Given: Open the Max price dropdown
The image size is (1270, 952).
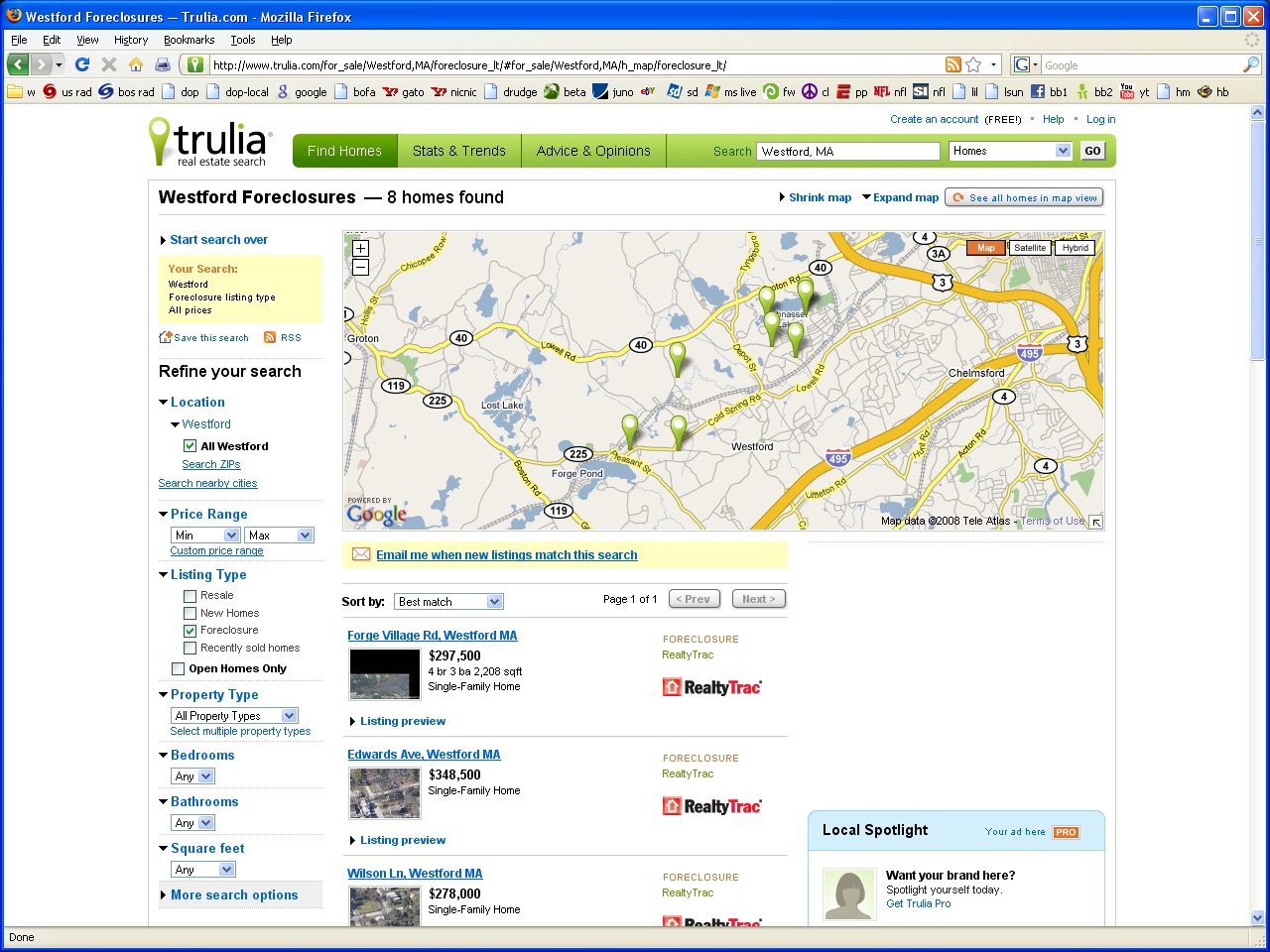Looking at the screenshot, I should [280, 535].
